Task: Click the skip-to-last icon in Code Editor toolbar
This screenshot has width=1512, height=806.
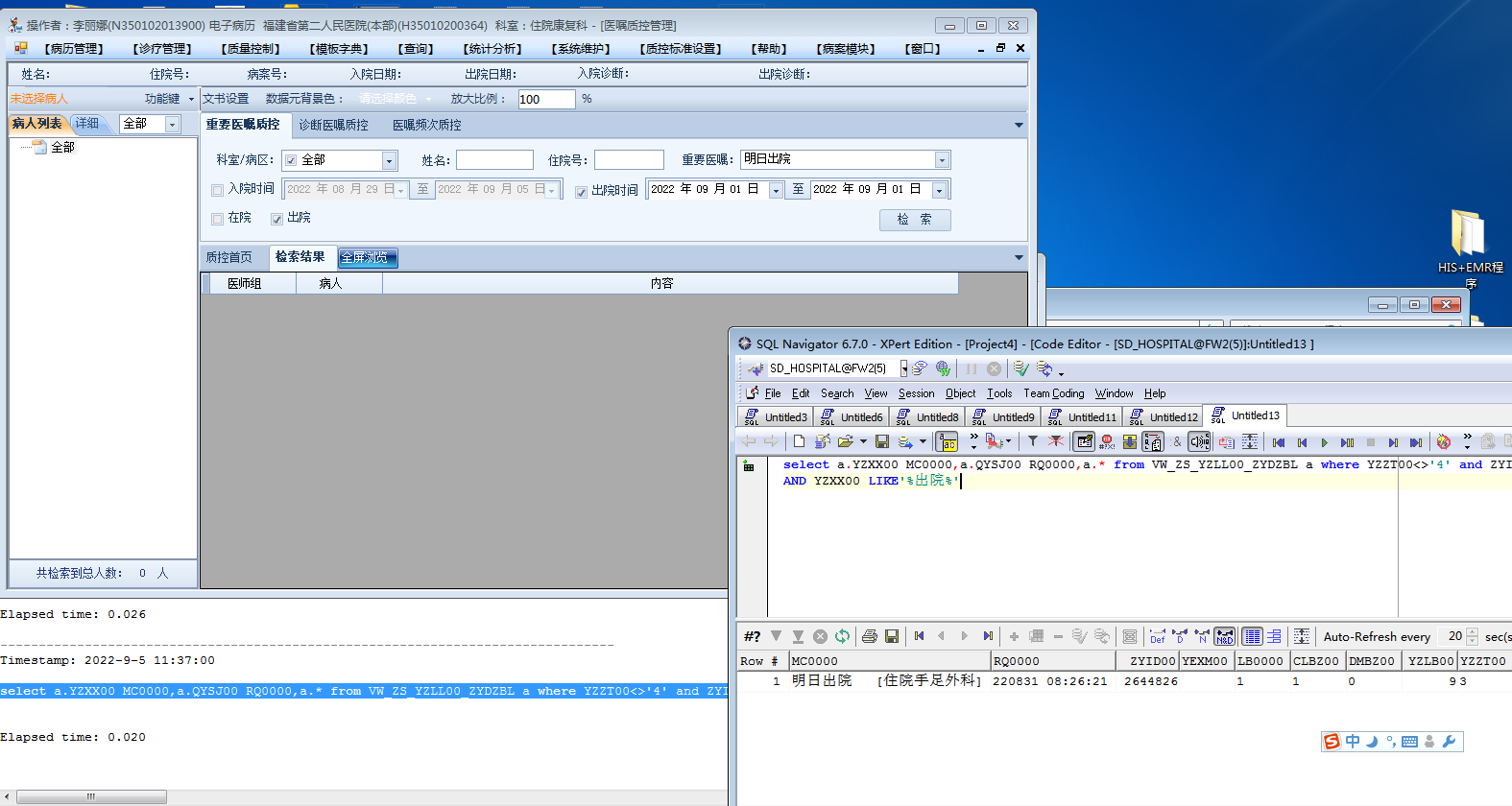Action: coord(1416,442)
